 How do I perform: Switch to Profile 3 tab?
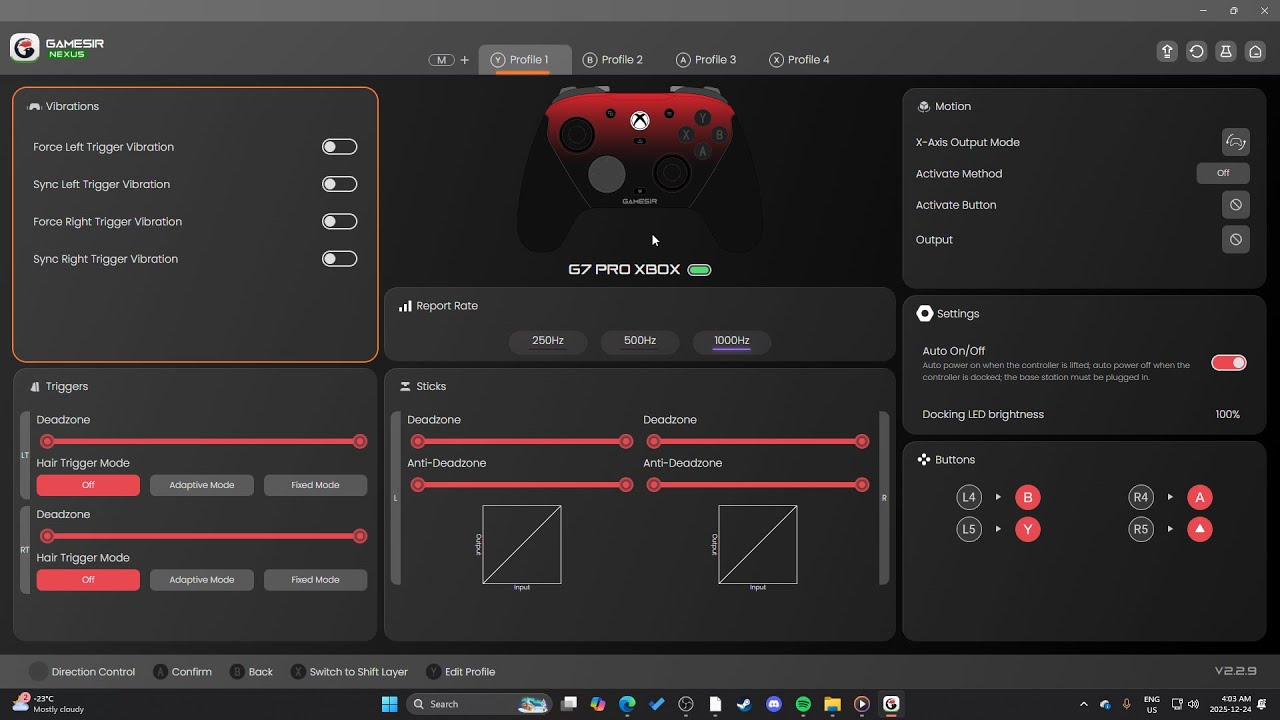pyautogui.click(x=706, y=60)
